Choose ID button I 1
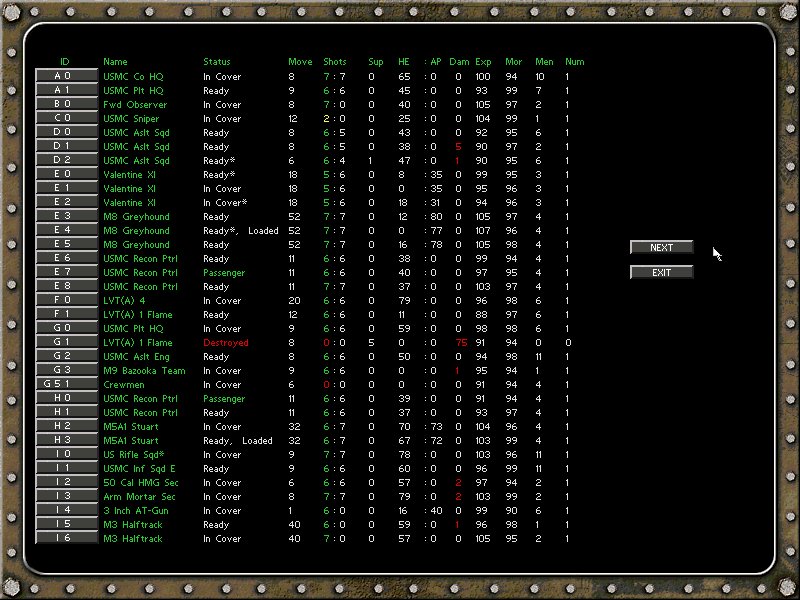The width and height of the screenshot is (800, 600). (x=66, y=469)
